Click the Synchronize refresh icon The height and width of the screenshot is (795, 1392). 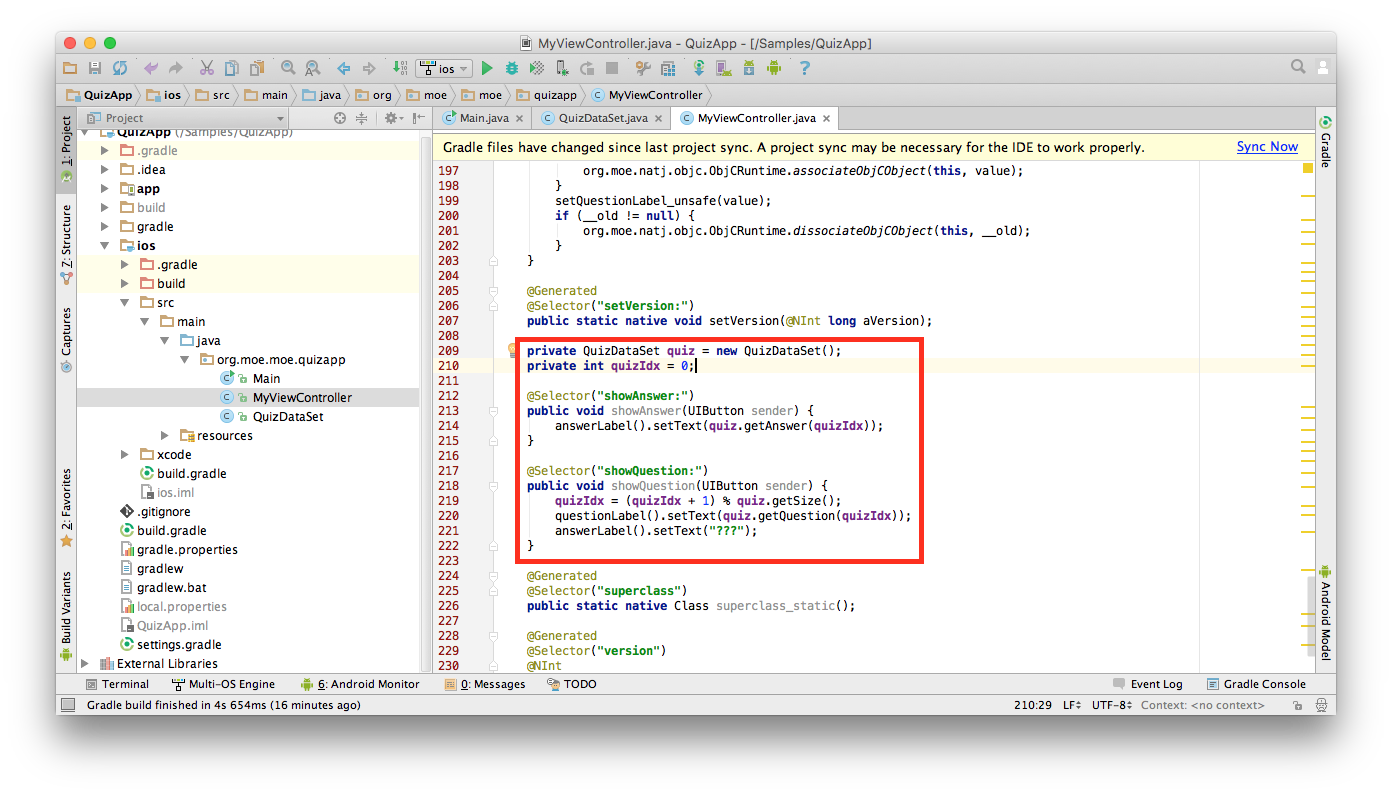(120, 68)
